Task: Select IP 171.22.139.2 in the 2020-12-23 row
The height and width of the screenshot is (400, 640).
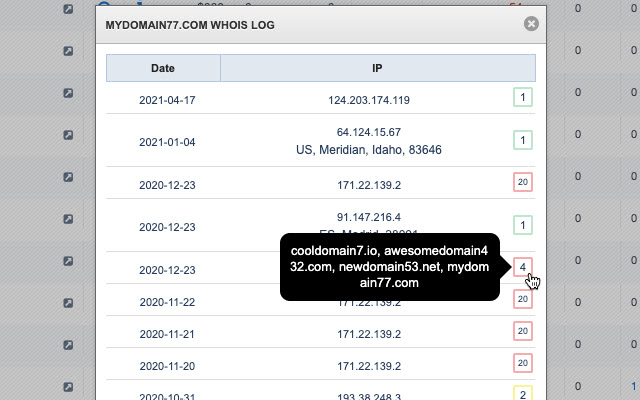Action: point(369,185)
